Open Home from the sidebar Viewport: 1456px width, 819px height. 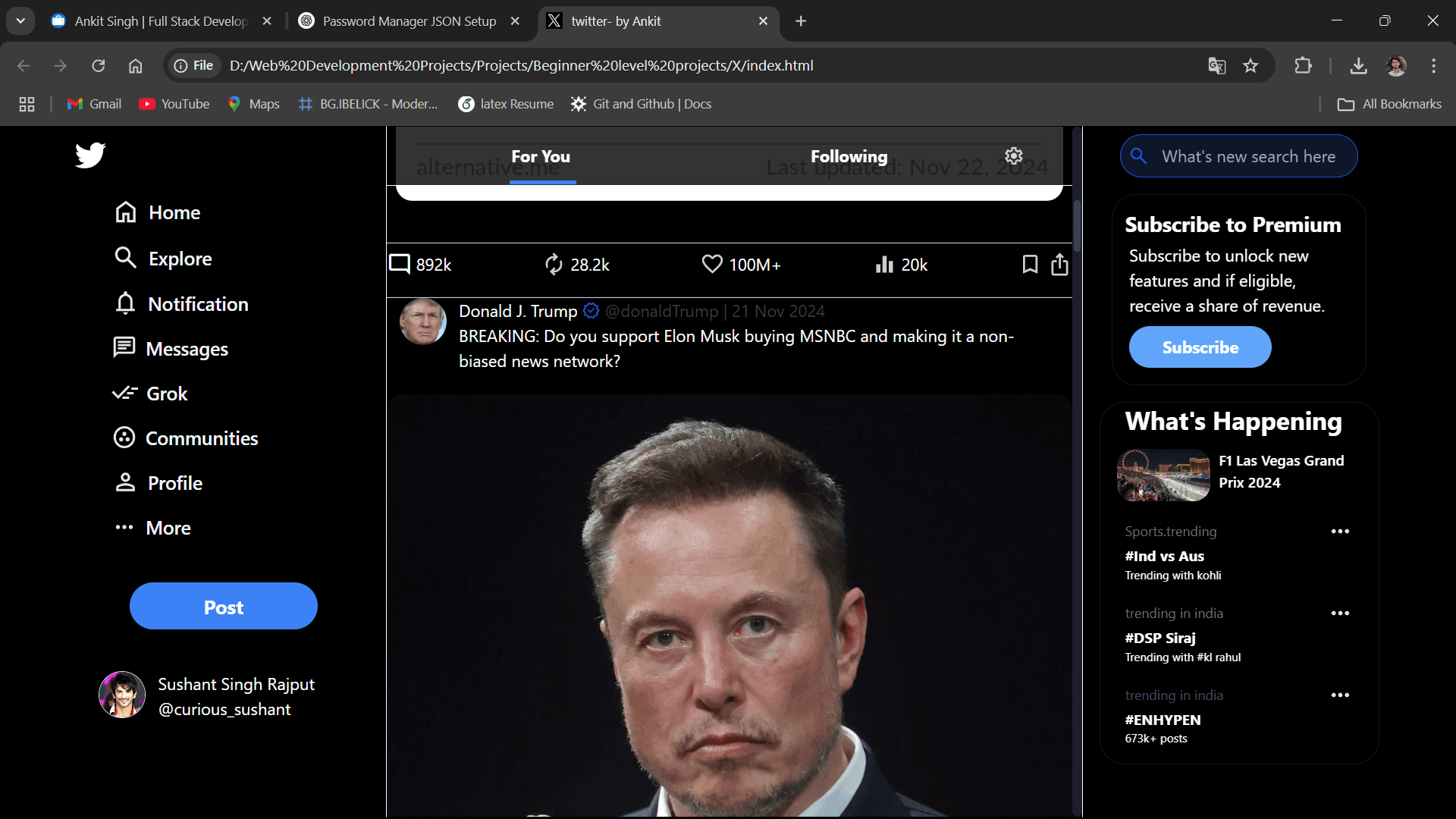158,212
